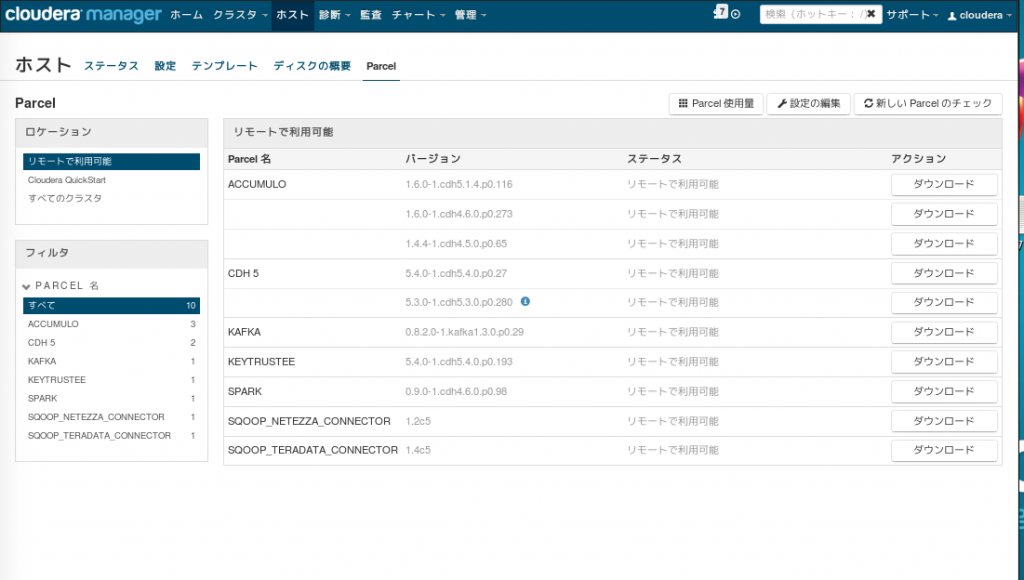Select すべてのクラスタ location
1024x580 pixels.
pos(65,198)
